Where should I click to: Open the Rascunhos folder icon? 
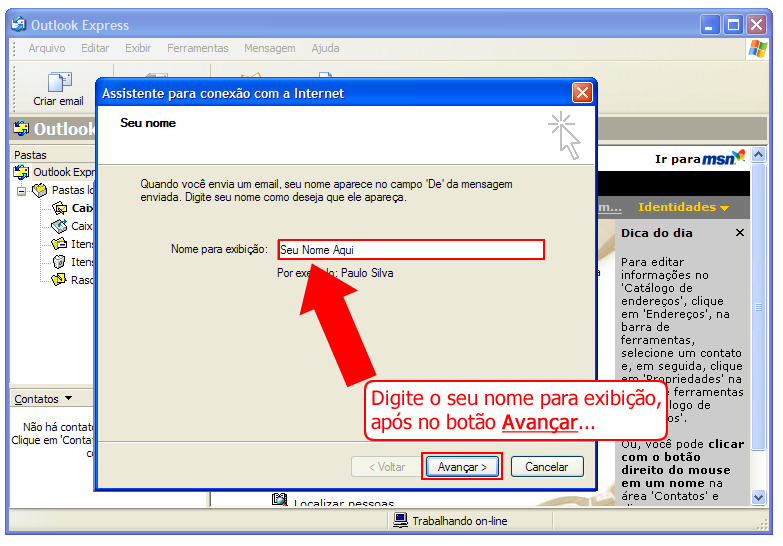pyautogui.click(x=59, y=280)
